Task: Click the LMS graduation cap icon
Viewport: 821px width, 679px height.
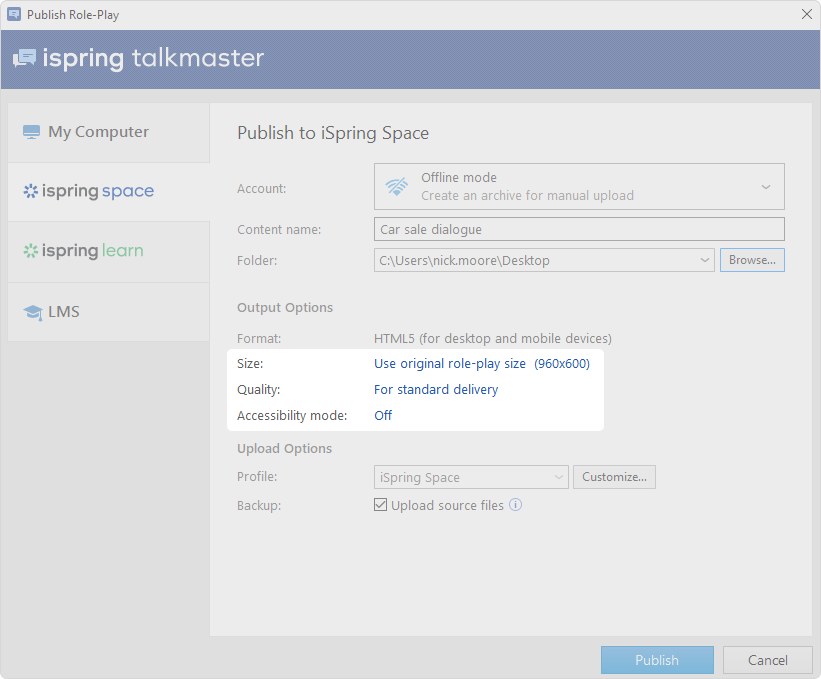Action: 32,312
